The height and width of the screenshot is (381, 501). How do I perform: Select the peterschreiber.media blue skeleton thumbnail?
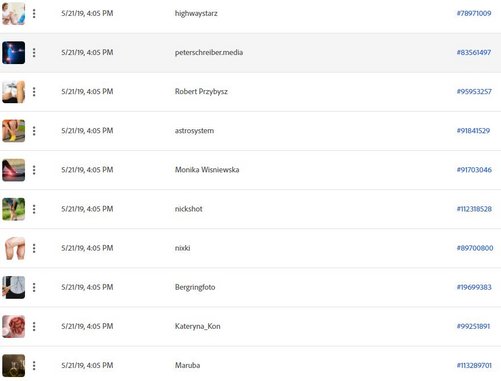[x=14, y=53]
